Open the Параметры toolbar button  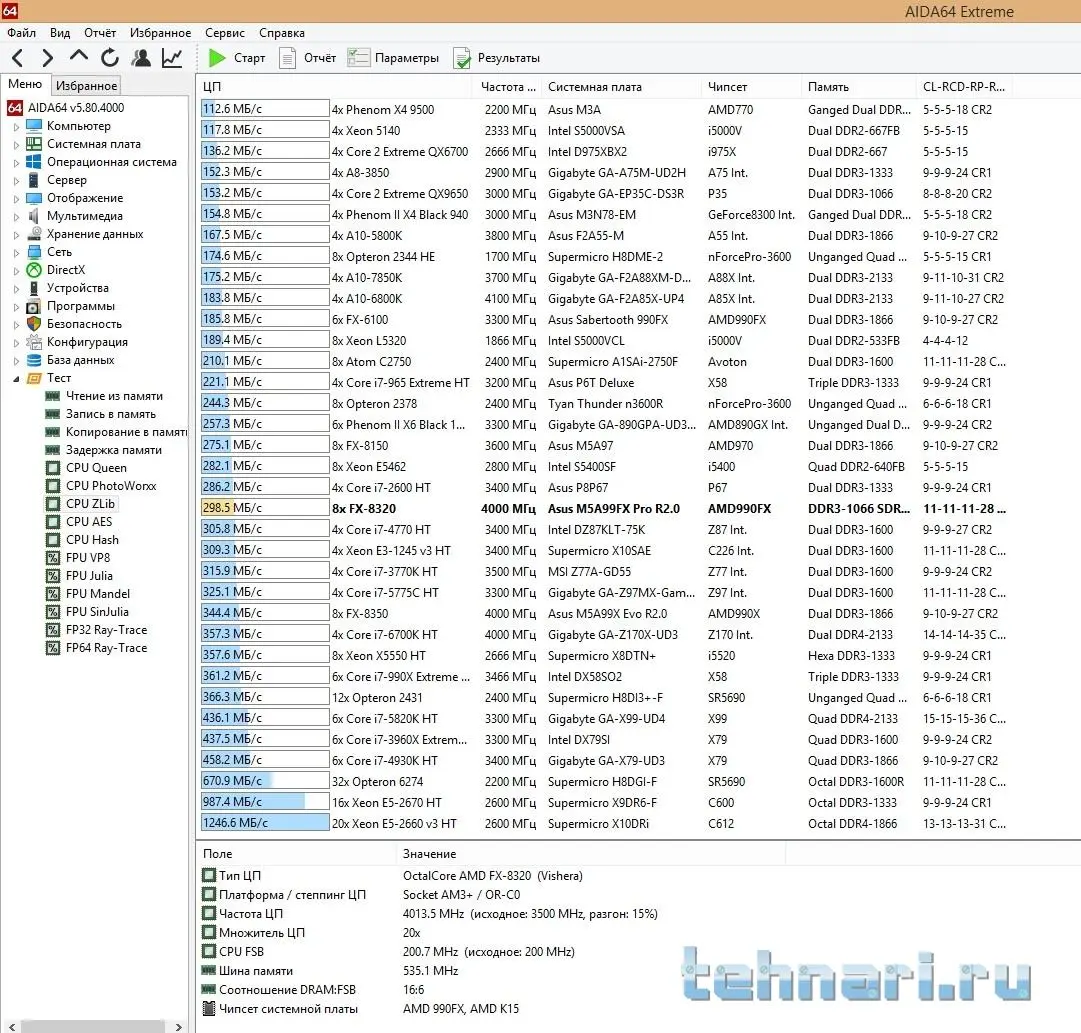coord(393,58)
